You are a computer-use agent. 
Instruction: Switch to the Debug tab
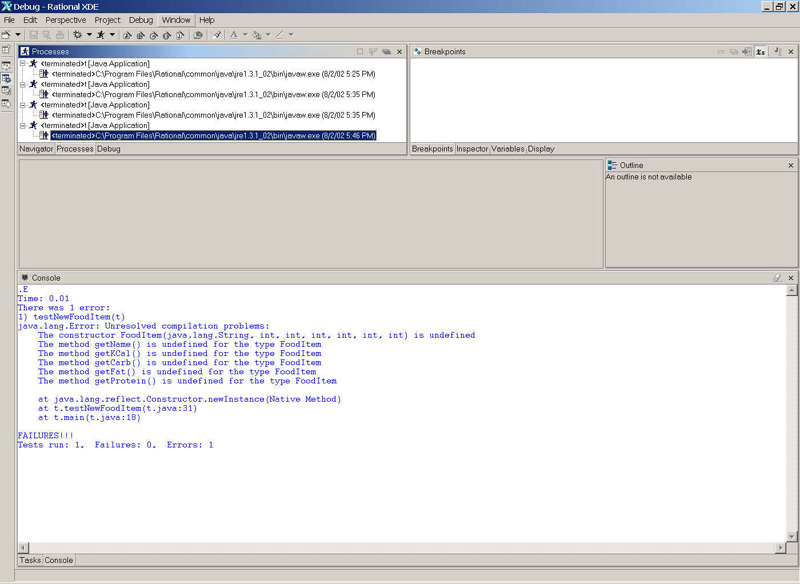[109, 149]
